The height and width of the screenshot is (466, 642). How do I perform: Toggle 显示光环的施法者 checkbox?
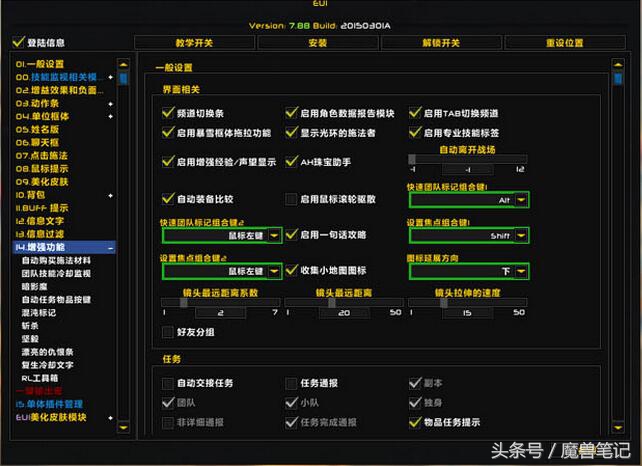[292, 132]
